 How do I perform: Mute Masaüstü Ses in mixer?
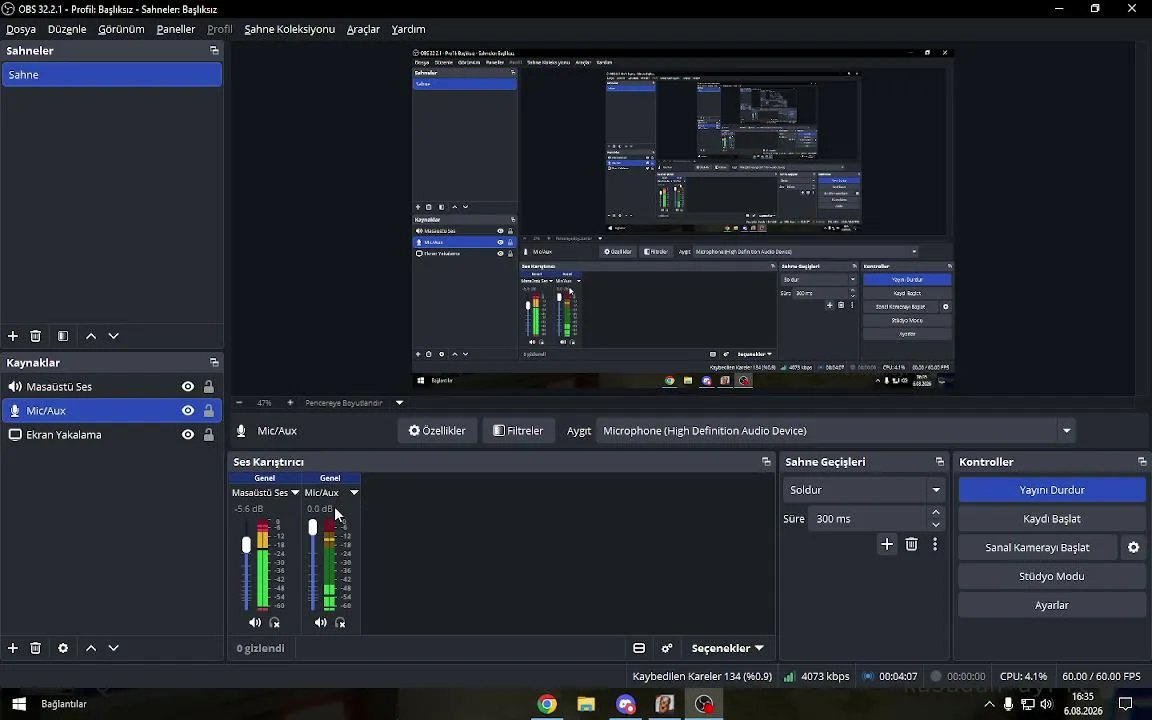[x=255, y=622]
